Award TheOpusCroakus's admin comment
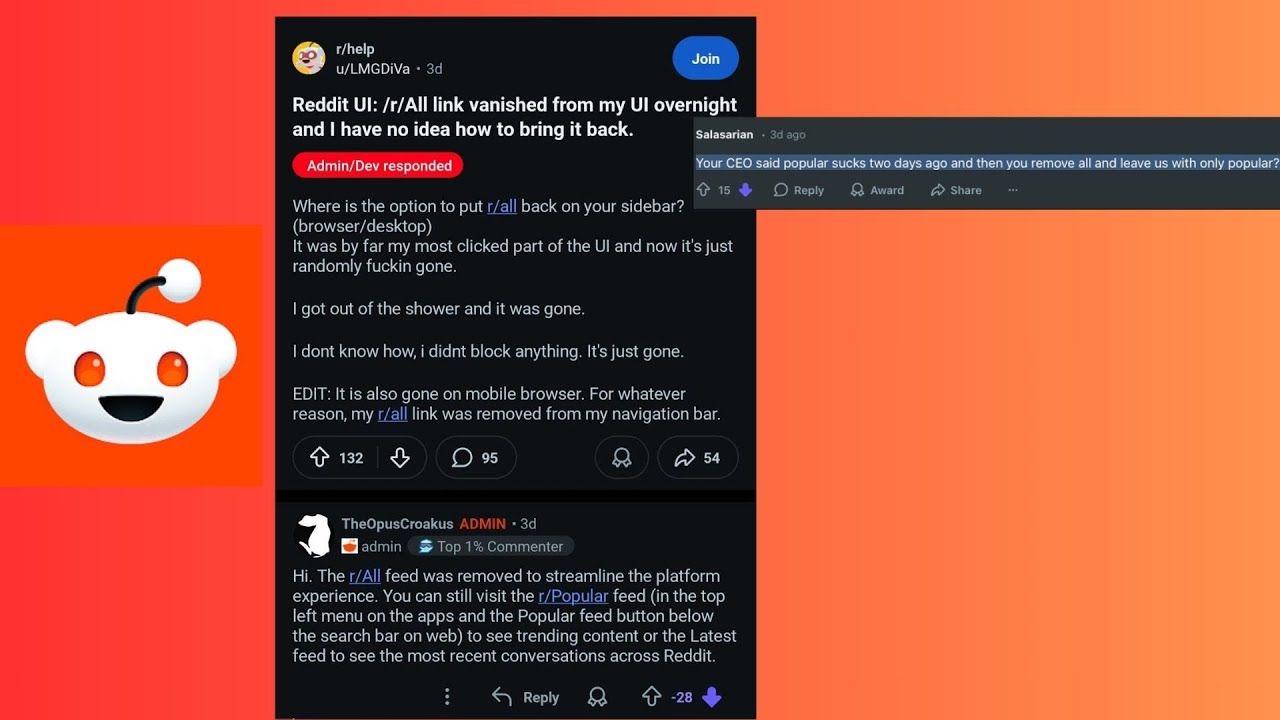The width and height of the screenshot is (1280, 720). [597, 697]
